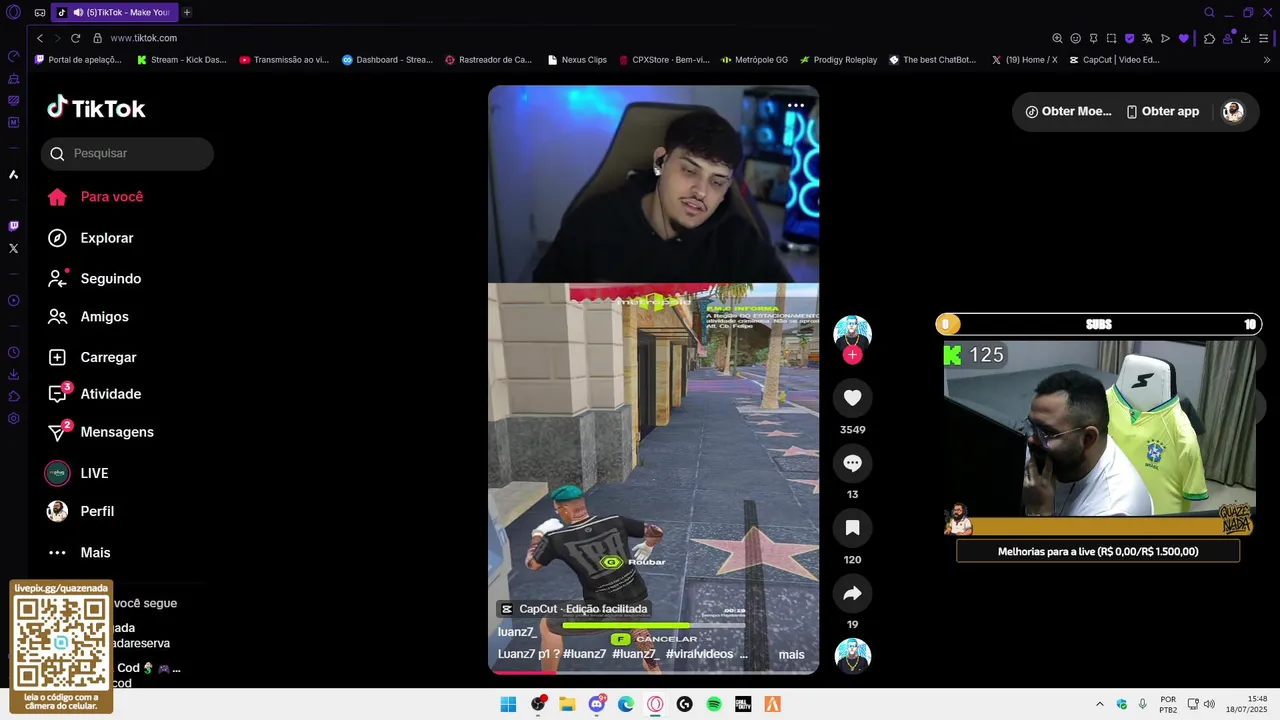
Task: Open a new browser tab
Action: (x=187, y=13)
